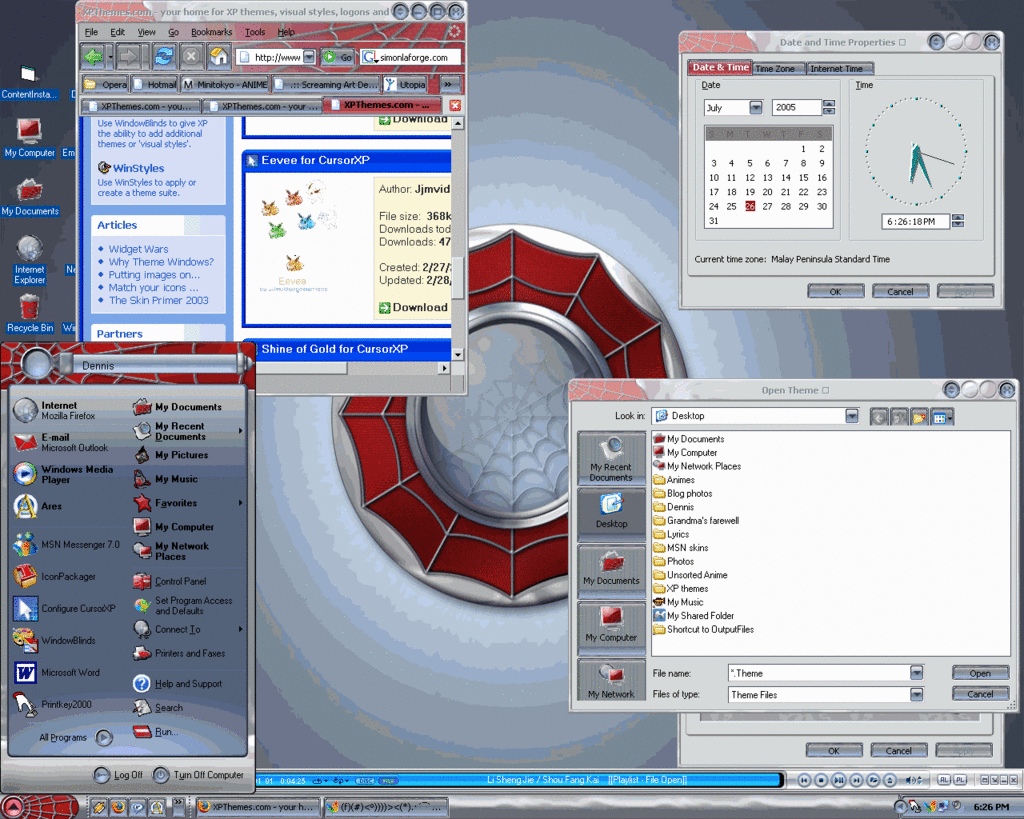Switch to the first XPThemes.com tab
The width and height of the screenshot is (1024, 819).
pyautogui.click(x=140, y=106)
